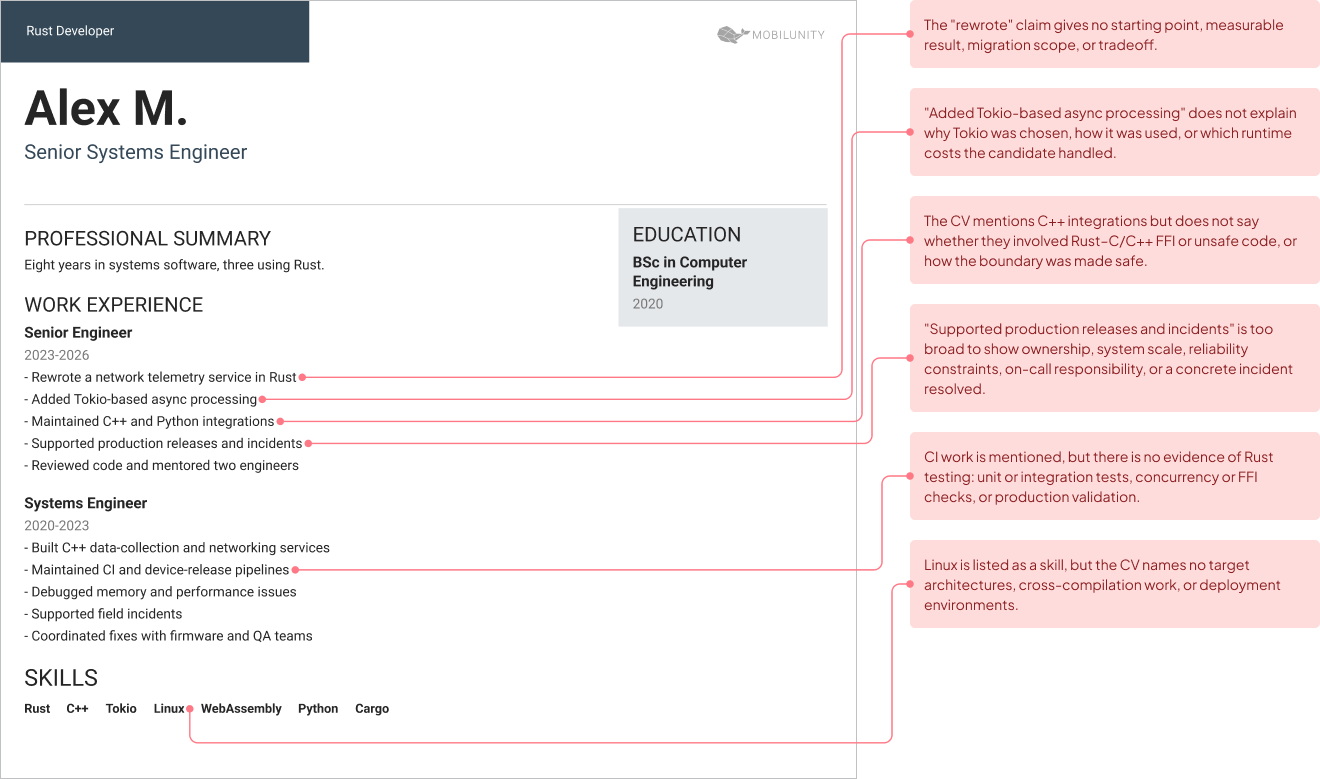The width and height of the screenshot is (1320, 779).
Task: Select "Maintained C++ and Python integrations" bullet
Action: [x=149, y=421]
